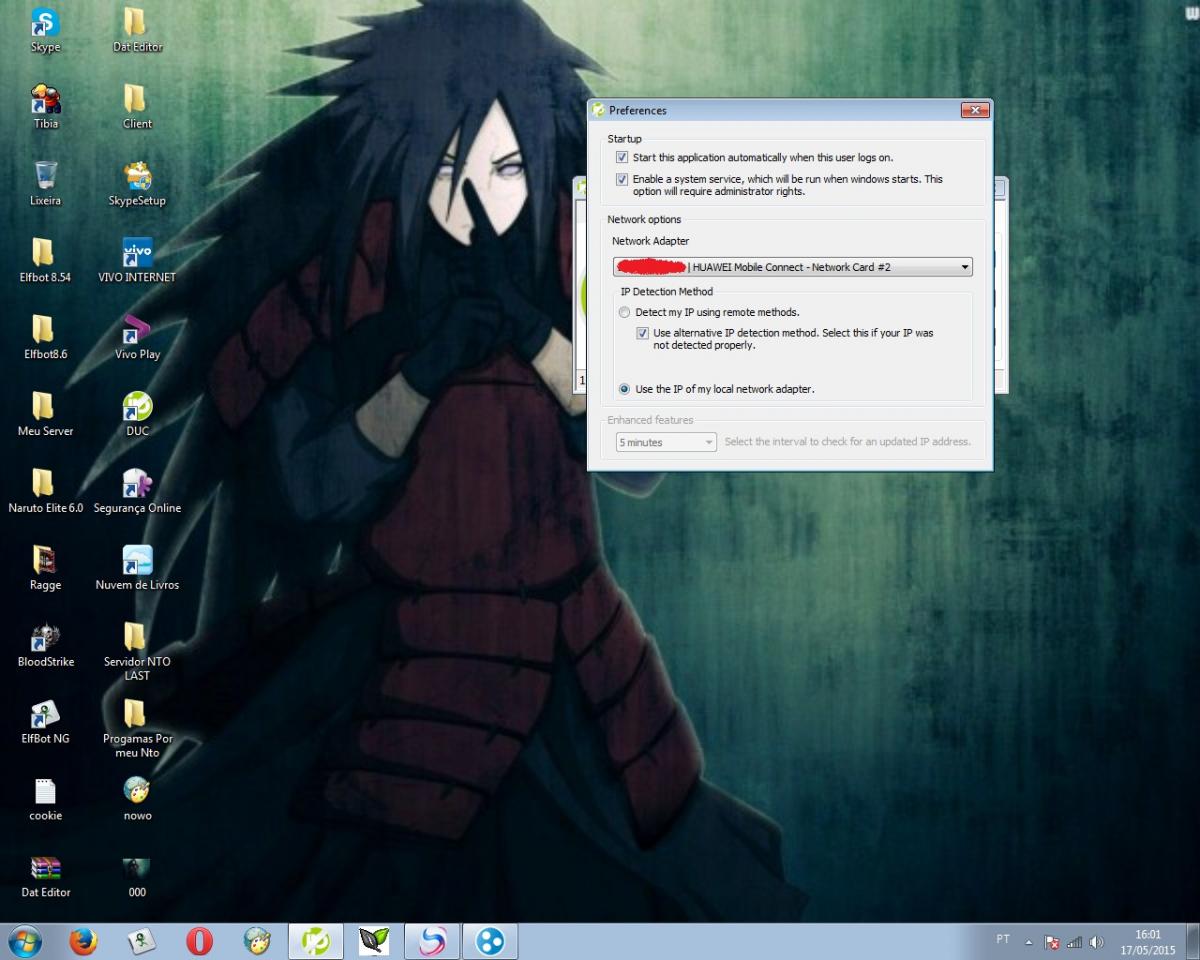Open the Paint palette taskbar icon
The height and width of the screenshot is (960, 1200).
(258, 941)
